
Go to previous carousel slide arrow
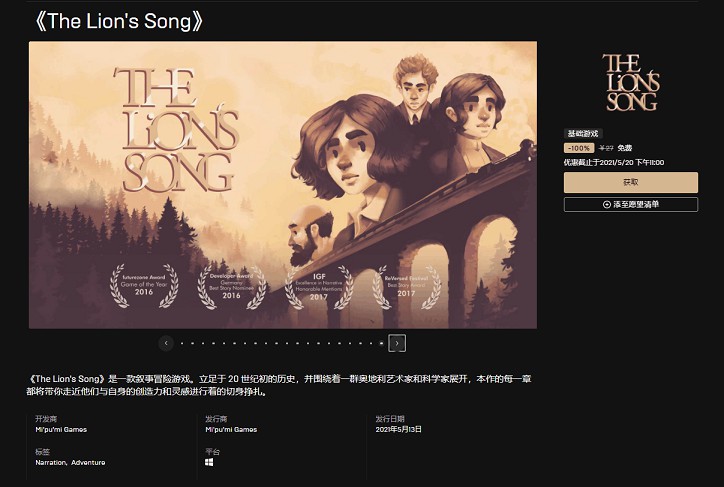click(166, 343)
